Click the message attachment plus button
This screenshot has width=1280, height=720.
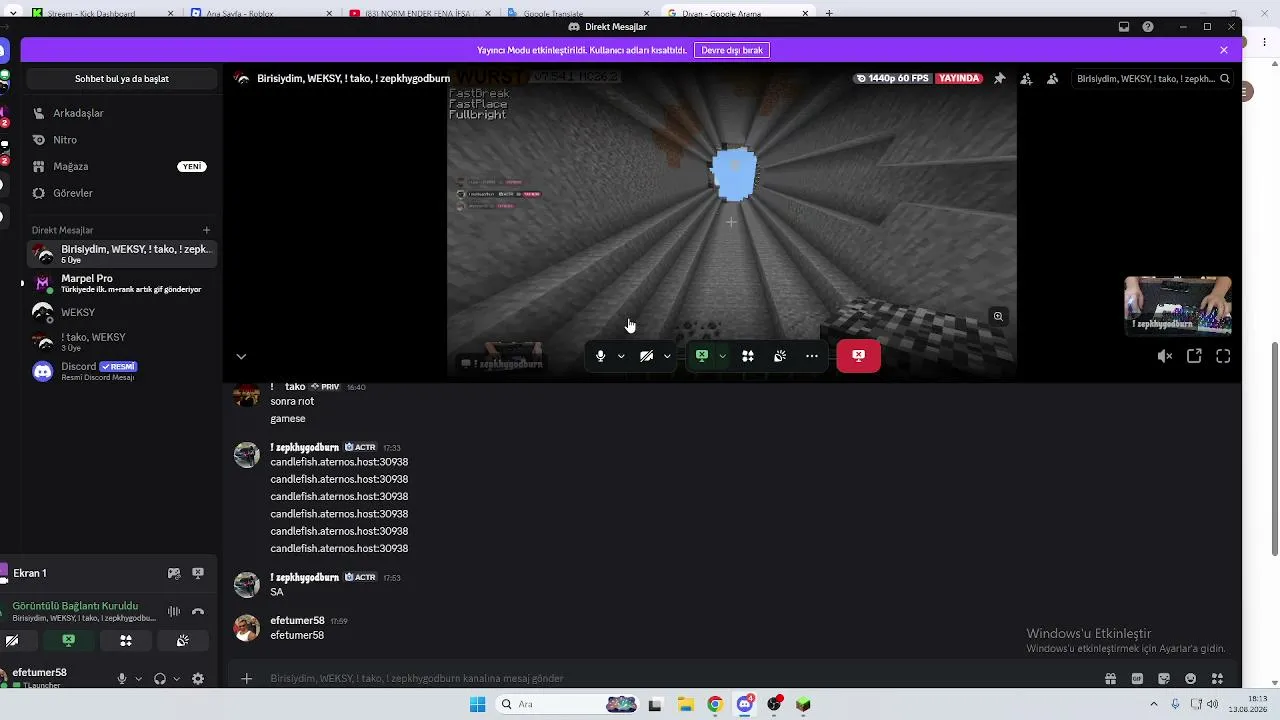click(246, 678)
